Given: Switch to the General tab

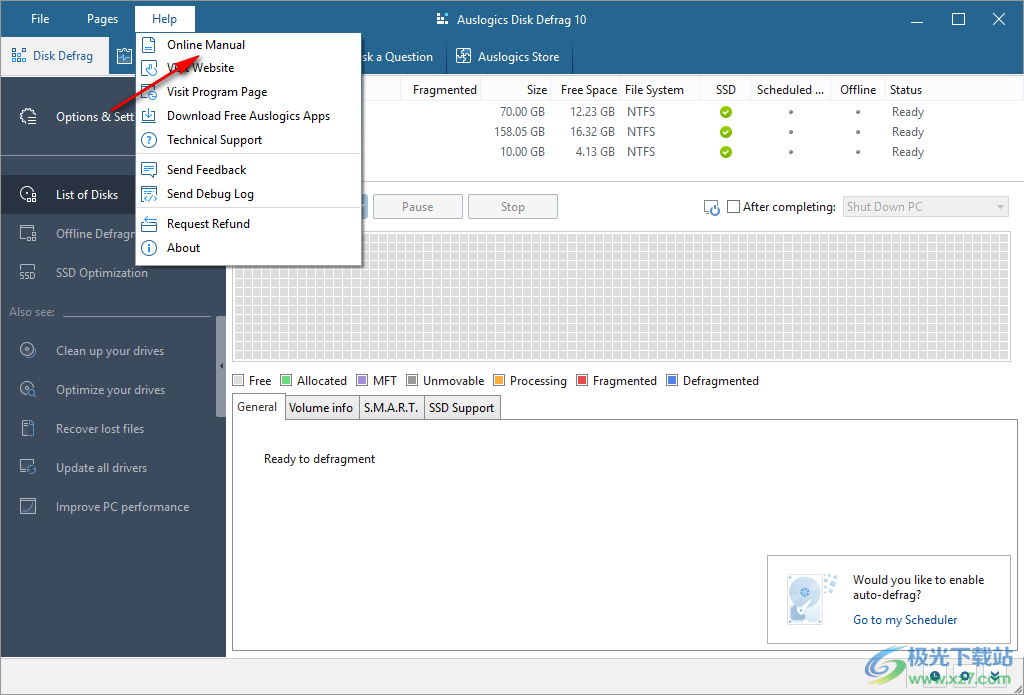Looking at the screenshot, I should click(x=257, y=407).
